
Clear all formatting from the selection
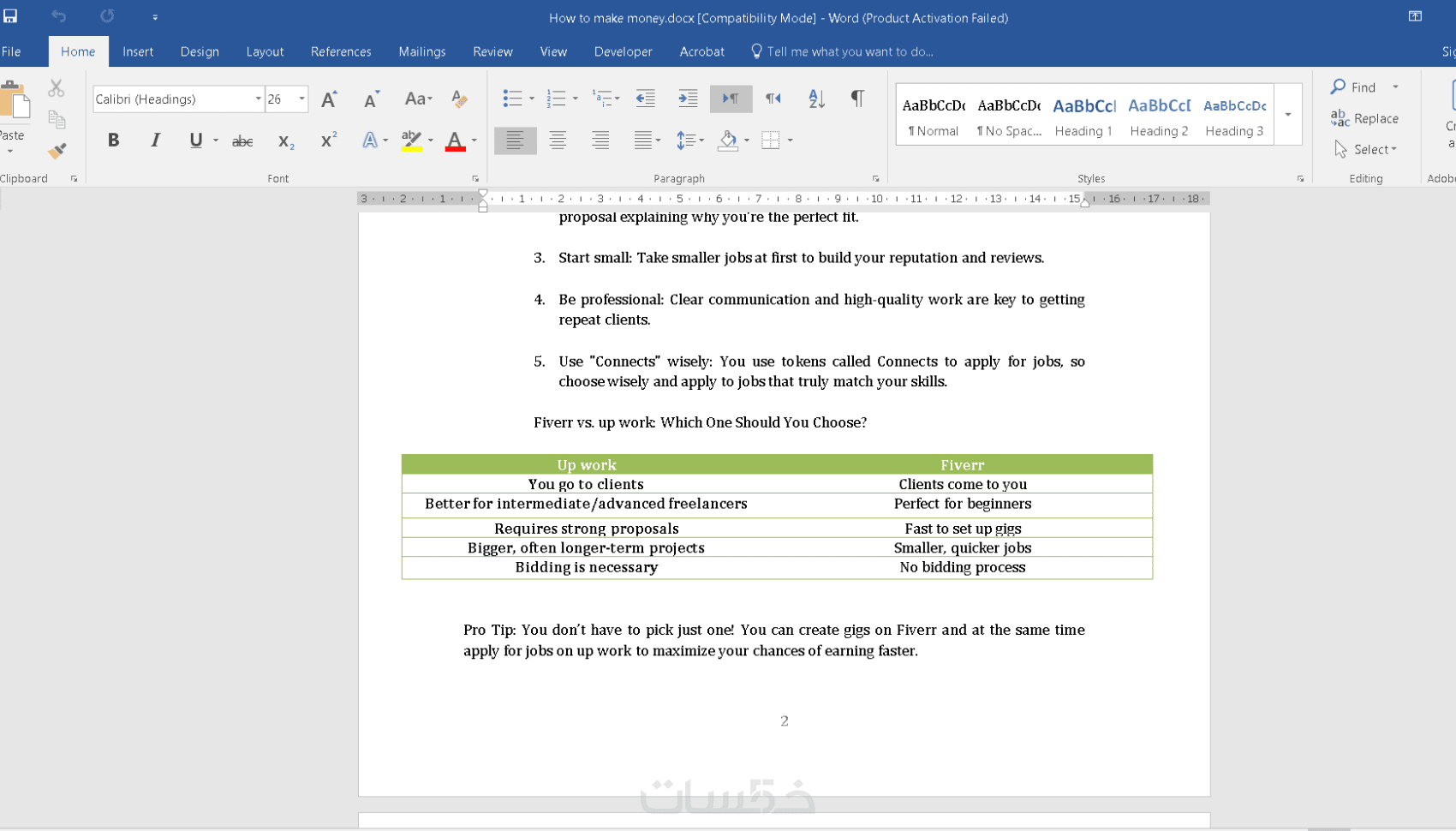(460, 99)
